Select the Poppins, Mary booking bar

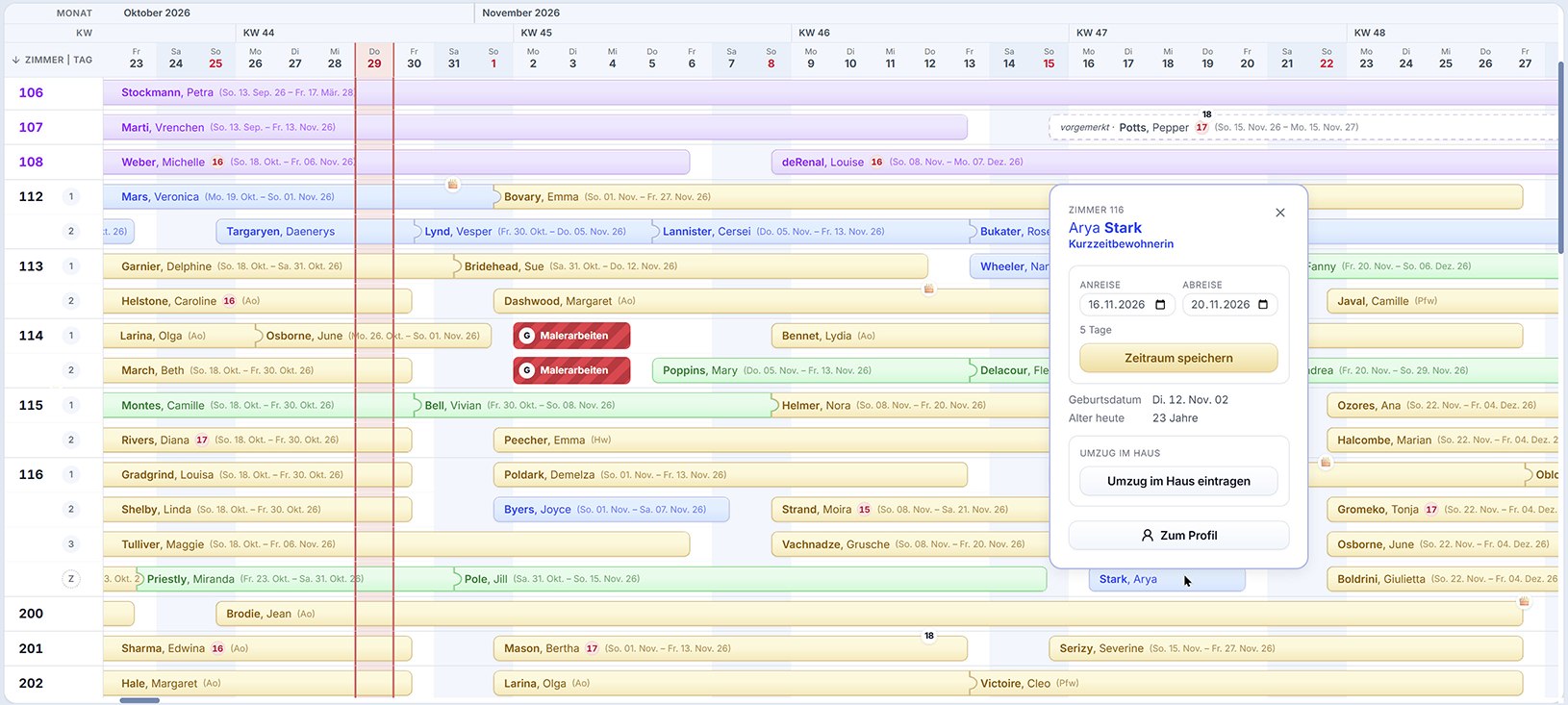coord(810,370)
